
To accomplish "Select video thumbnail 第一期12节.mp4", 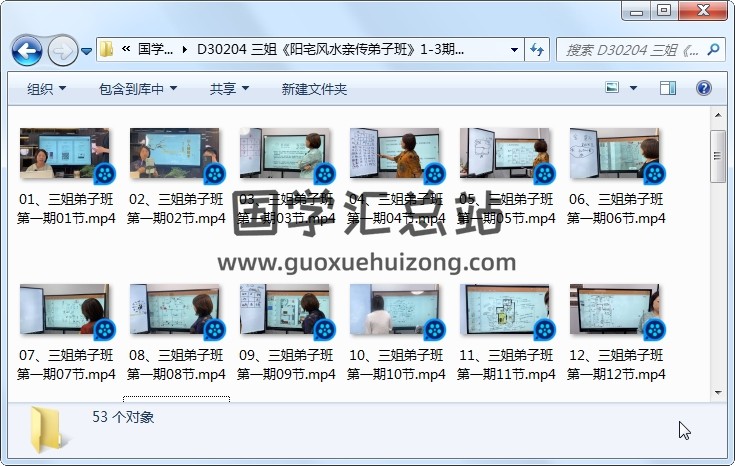I will click(x=615, y=309).
